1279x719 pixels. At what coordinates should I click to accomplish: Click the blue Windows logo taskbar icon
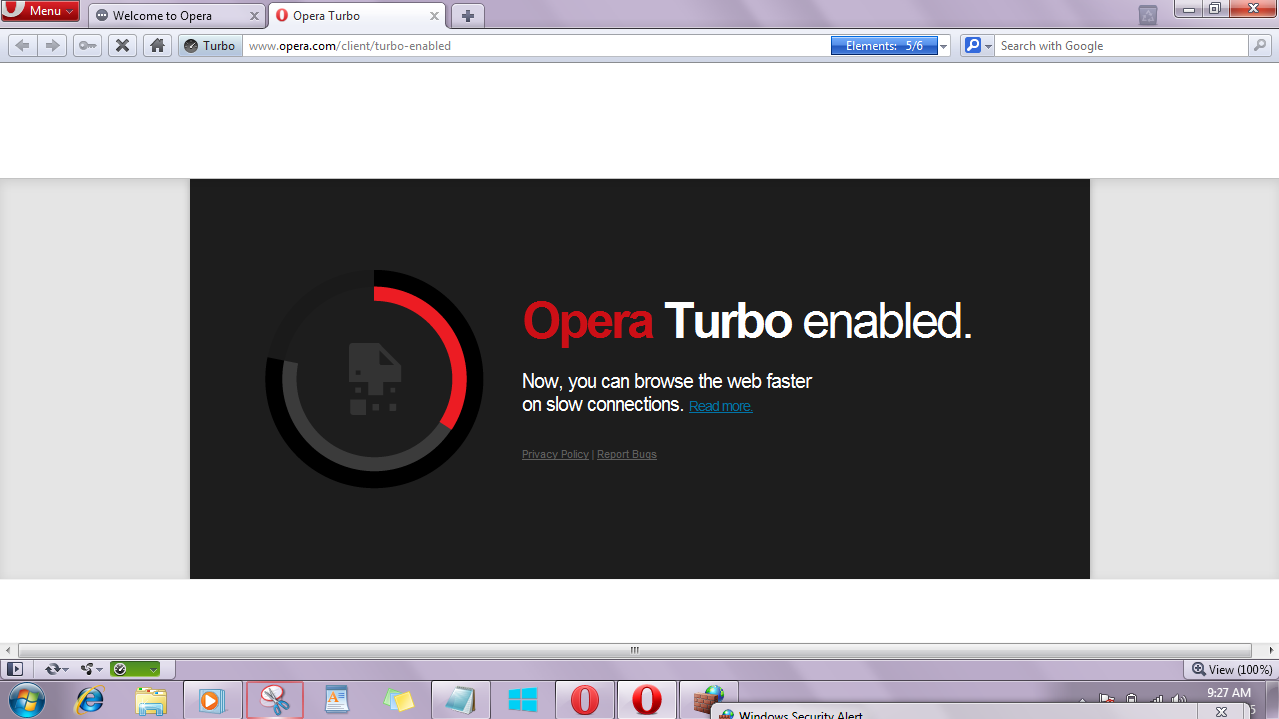[523, 701]
